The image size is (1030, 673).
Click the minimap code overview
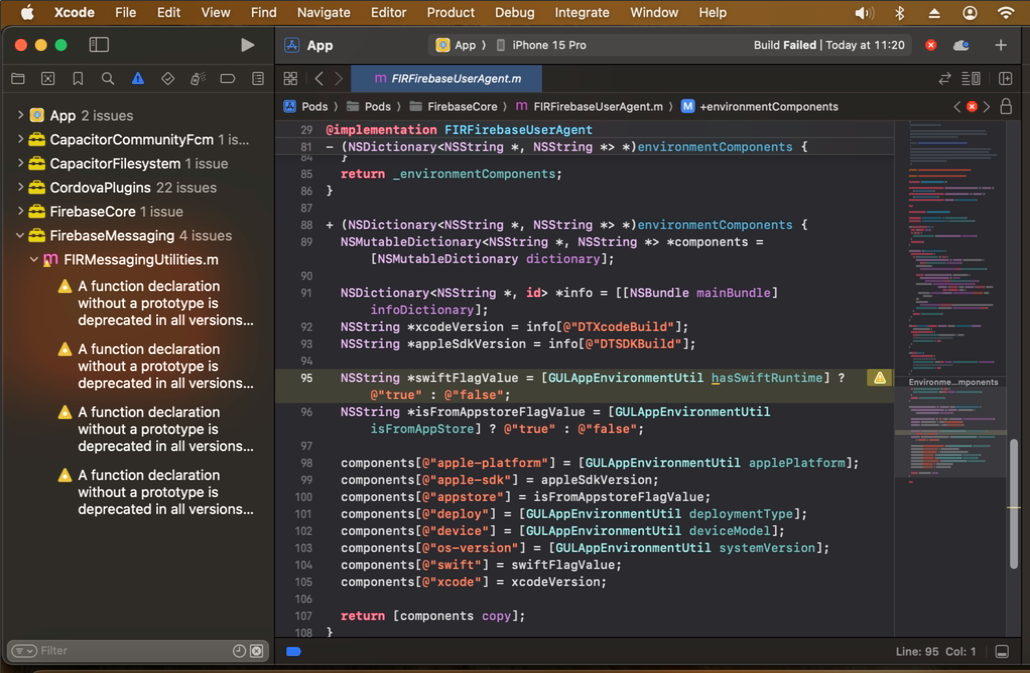[x=949, y=378]
